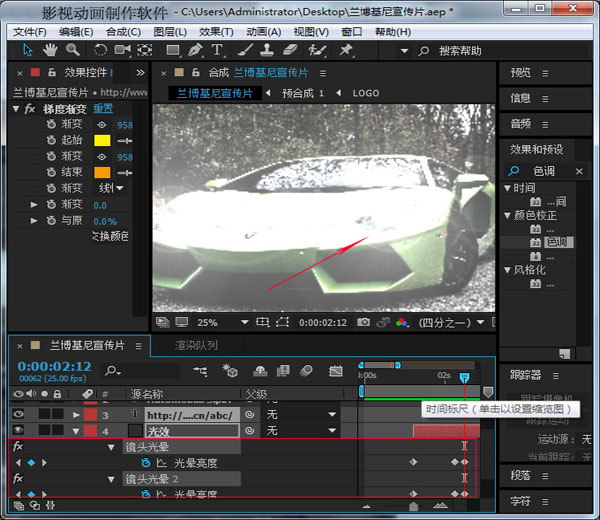
Task: Select the Rectangle shape tool
Action: (x=173, y=50)
